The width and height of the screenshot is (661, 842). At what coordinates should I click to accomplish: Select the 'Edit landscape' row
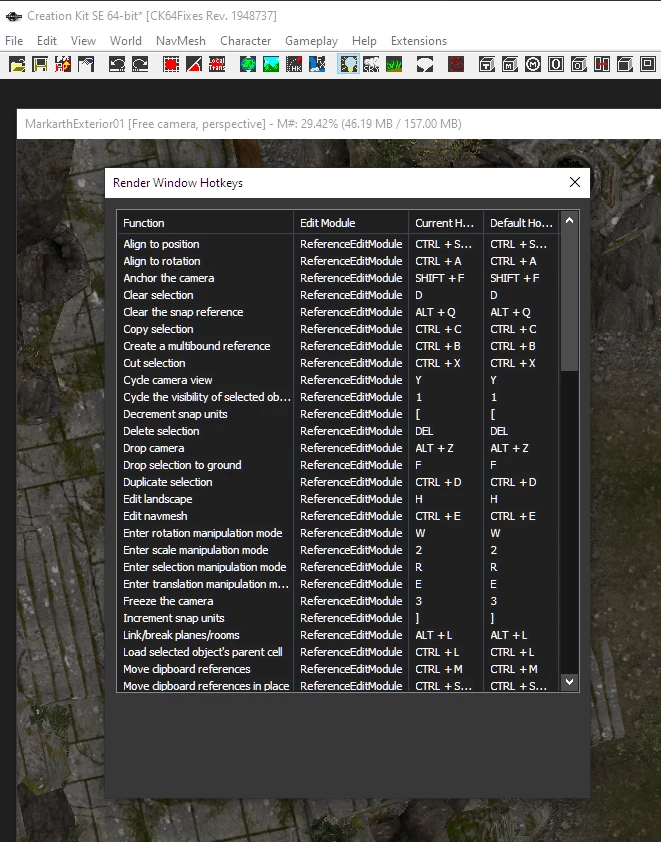point(338,499)
